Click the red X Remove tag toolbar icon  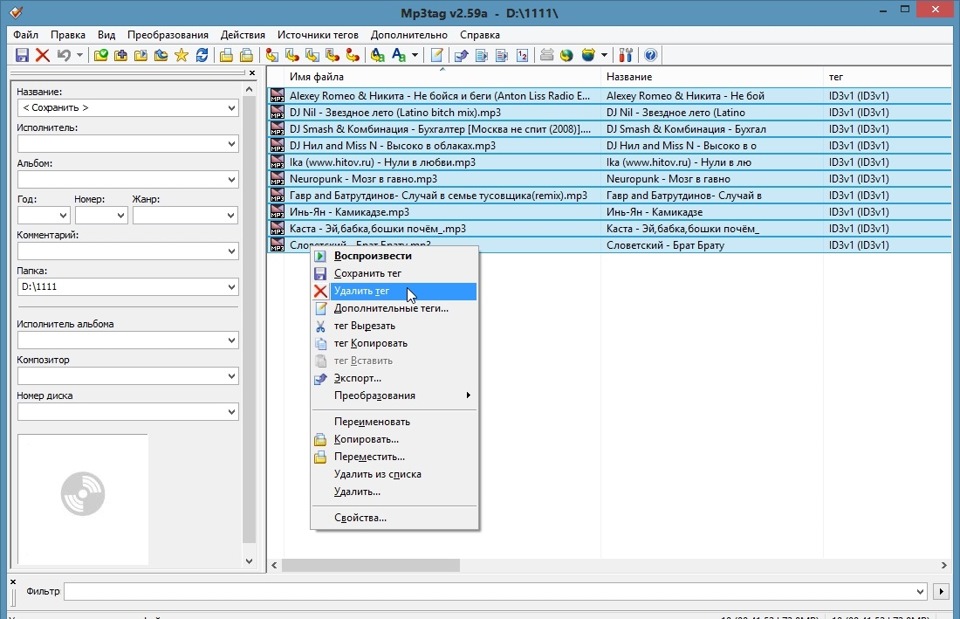pos(42,55)
